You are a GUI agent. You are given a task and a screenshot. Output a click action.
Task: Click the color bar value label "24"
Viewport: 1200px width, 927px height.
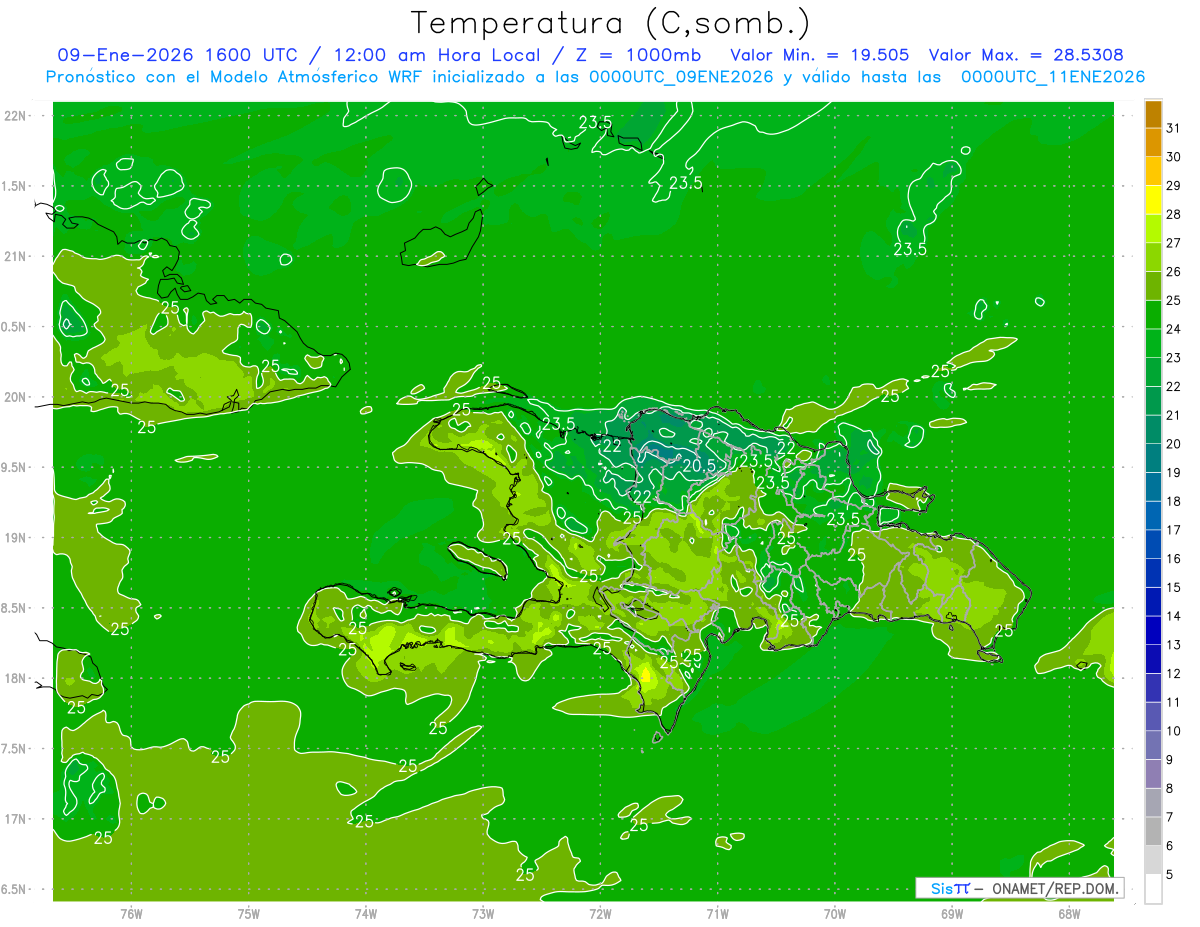click(x=1174, y=329)
